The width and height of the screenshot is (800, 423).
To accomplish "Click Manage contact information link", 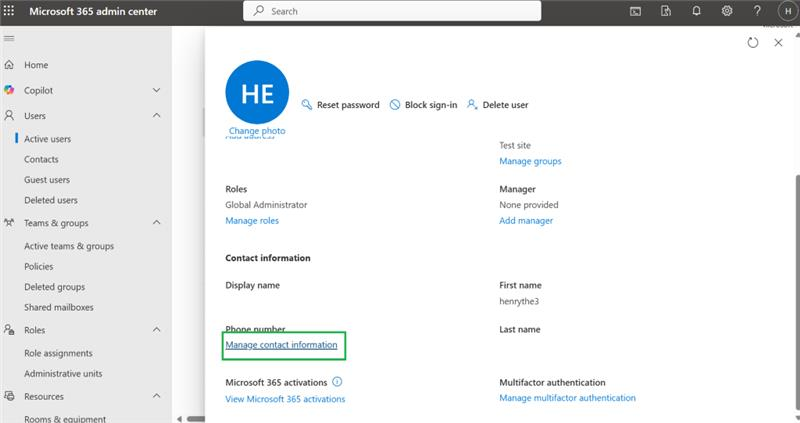I will point(281,345).
